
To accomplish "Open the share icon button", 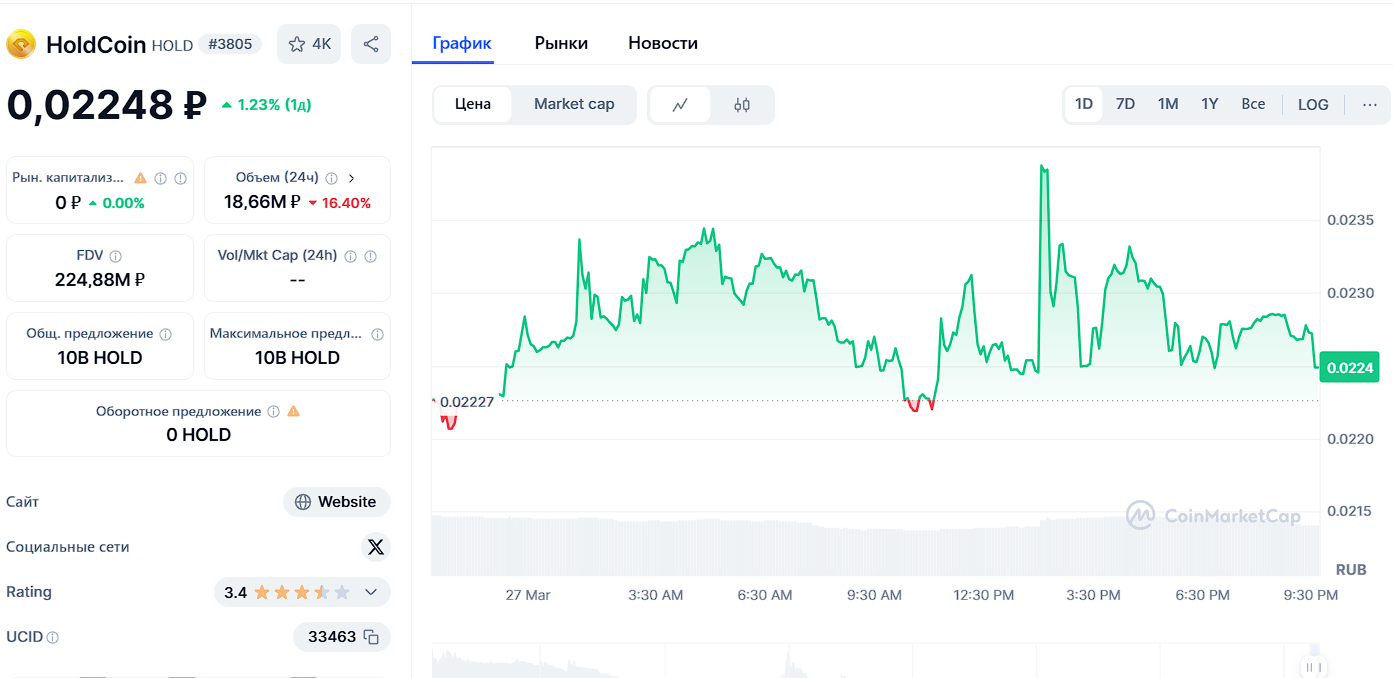I will click(x=371, y=44).
